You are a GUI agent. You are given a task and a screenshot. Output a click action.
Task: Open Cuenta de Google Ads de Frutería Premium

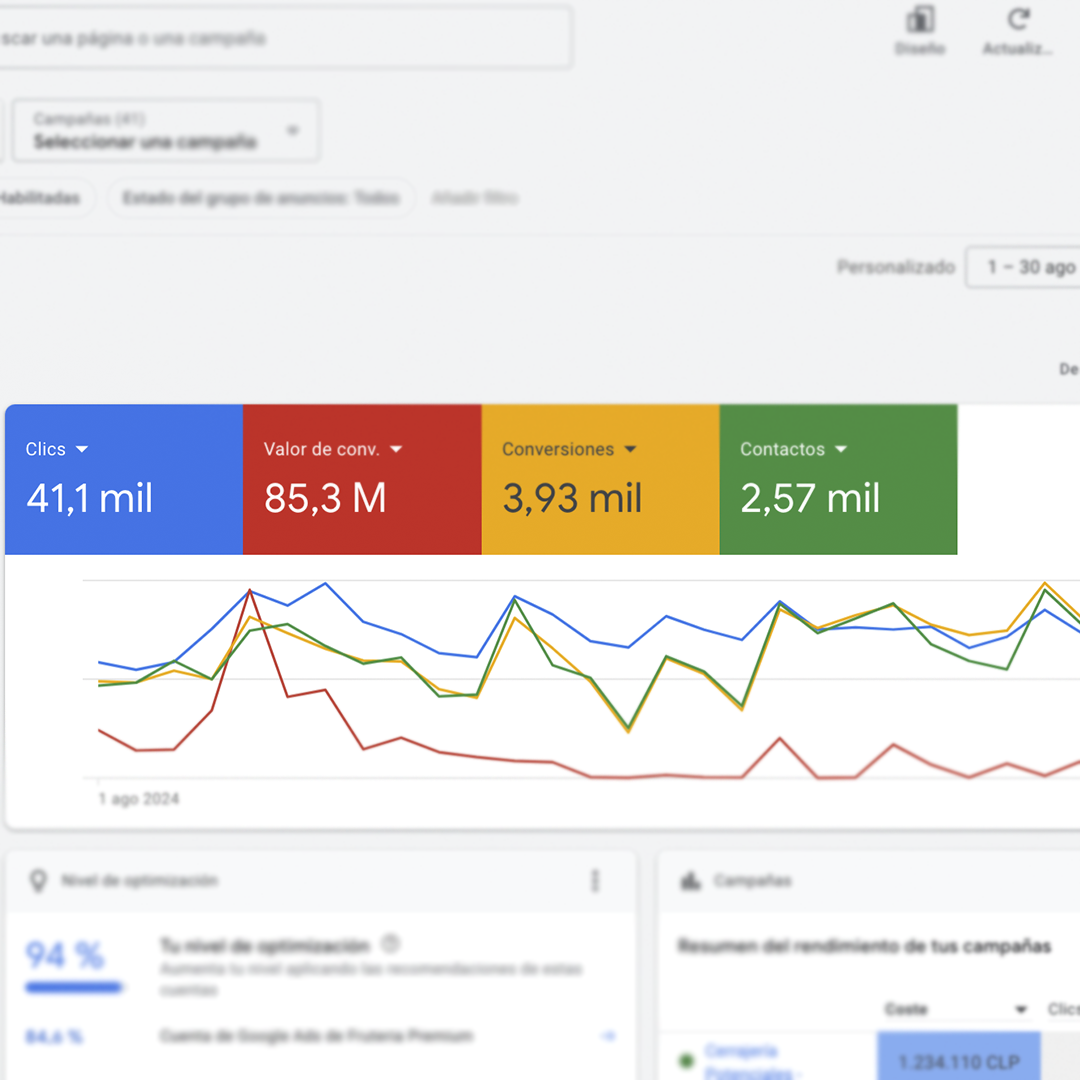tap(316, 1036)
